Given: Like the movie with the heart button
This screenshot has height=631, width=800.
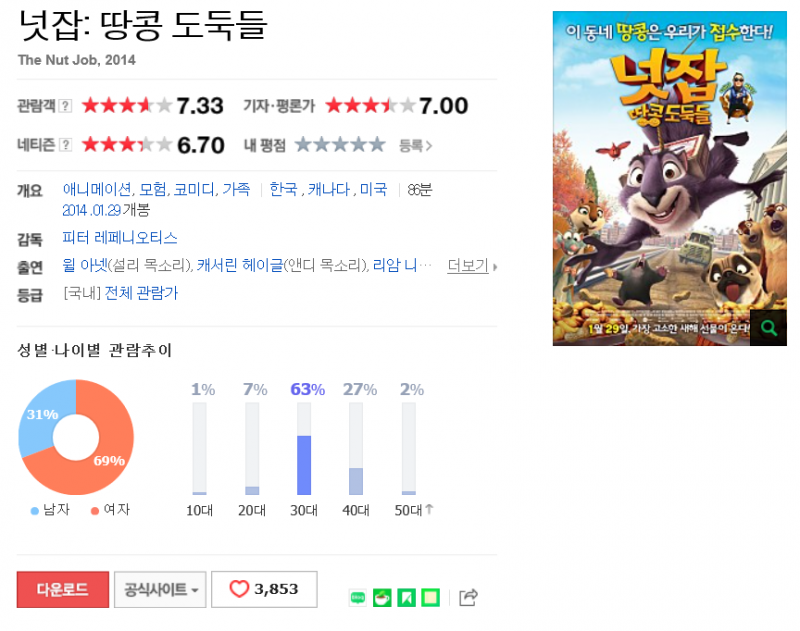Looking at the screenshot, I should coord(264,589).
